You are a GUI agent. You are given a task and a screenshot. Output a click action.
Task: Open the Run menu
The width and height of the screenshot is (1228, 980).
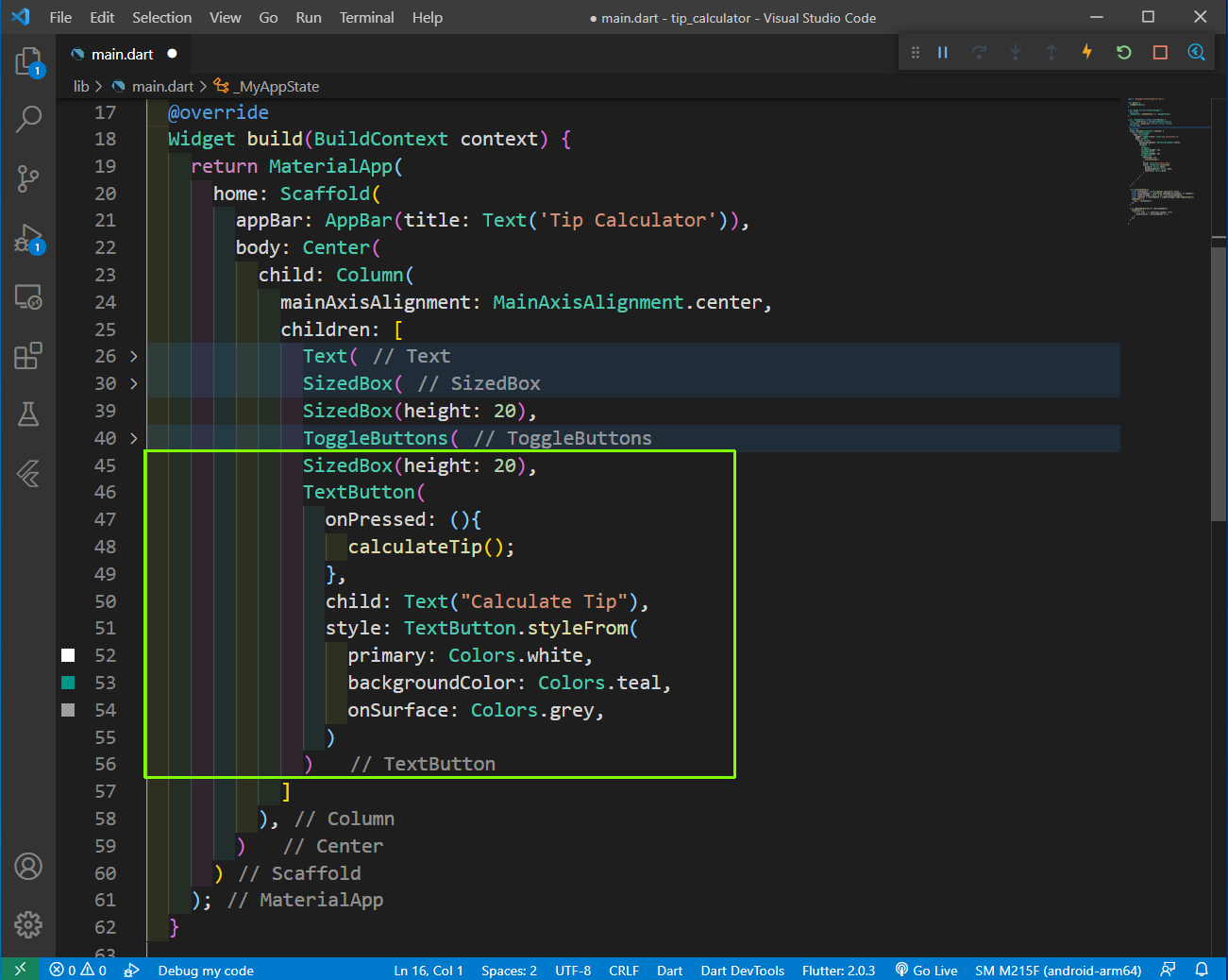tap(309, 17)
